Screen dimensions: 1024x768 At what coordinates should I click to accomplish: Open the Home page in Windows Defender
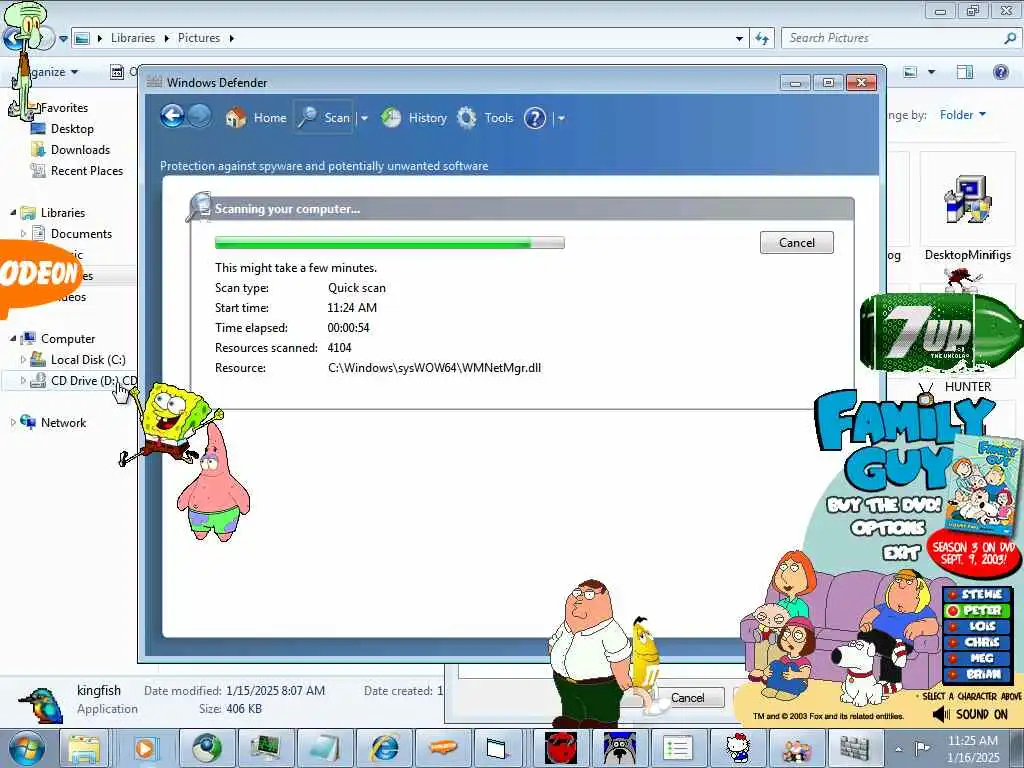click(x=256, y=118)
